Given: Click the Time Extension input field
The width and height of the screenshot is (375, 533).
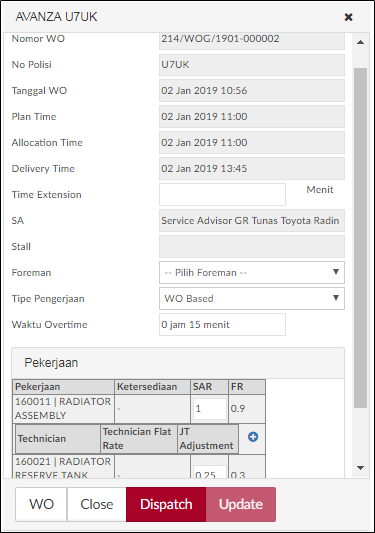Looking at the screenshot, I should click(222, 194).
